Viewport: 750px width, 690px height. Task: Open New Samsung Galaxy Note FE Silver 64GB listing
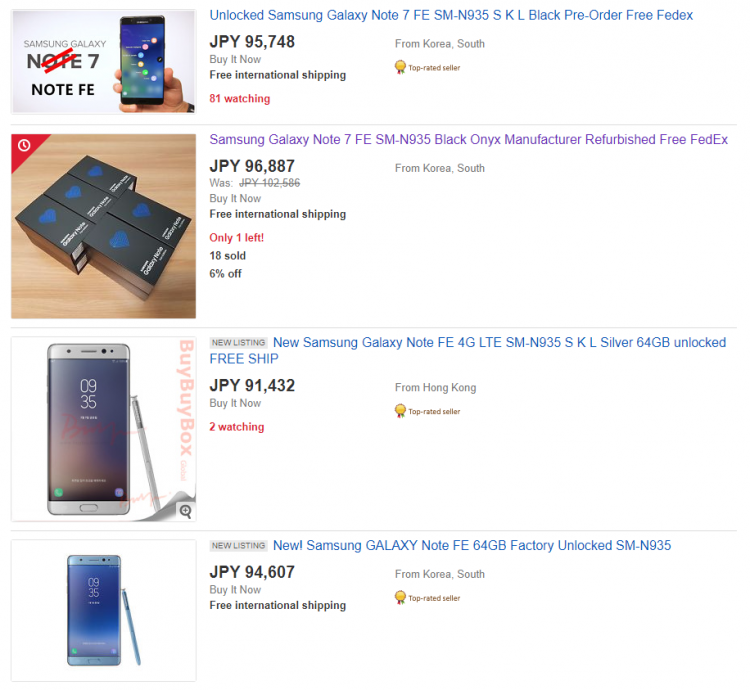468,350
